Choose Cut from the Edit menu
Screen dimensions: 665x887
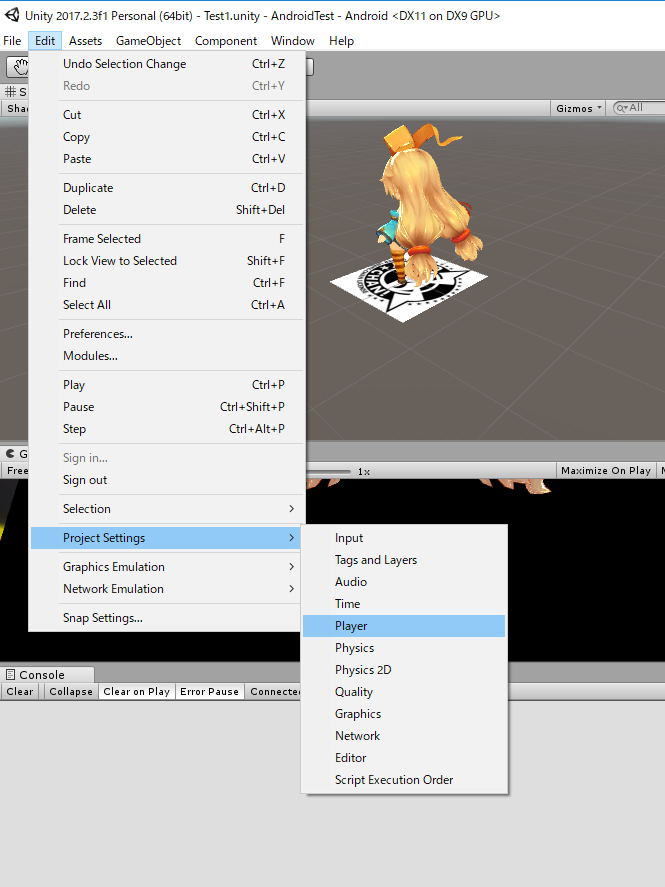point(167,115)
